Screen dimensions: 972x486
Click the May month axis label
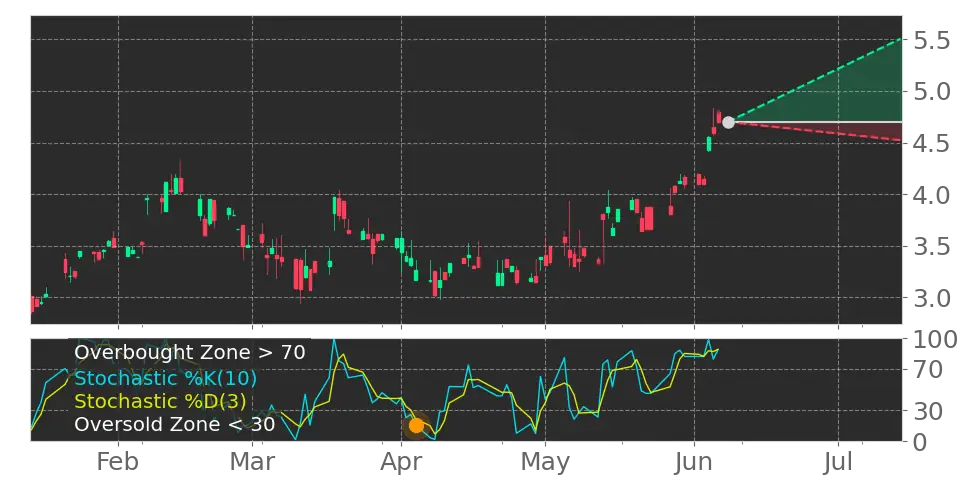point(546,463)
